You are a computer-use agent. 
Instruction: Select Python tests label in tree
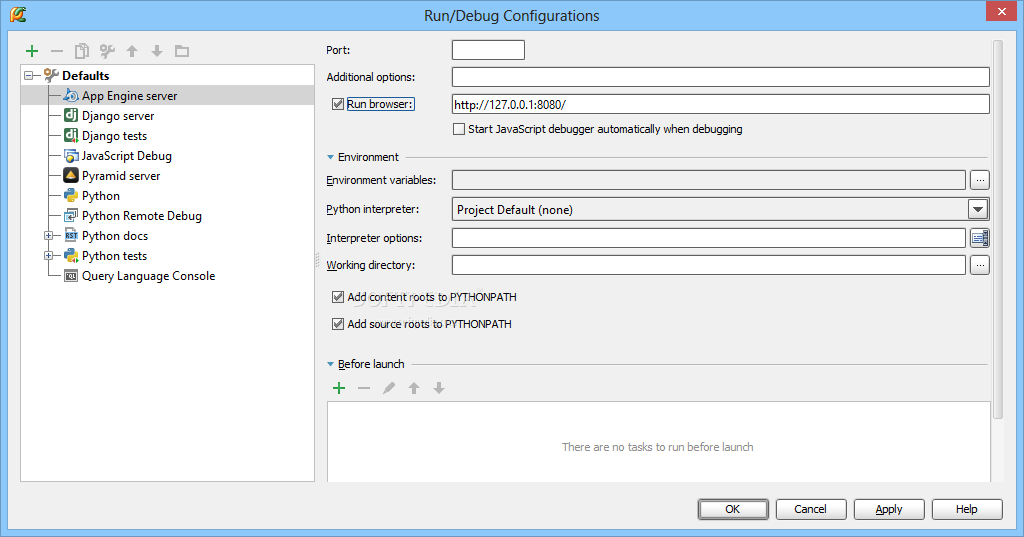coord(114,256)
